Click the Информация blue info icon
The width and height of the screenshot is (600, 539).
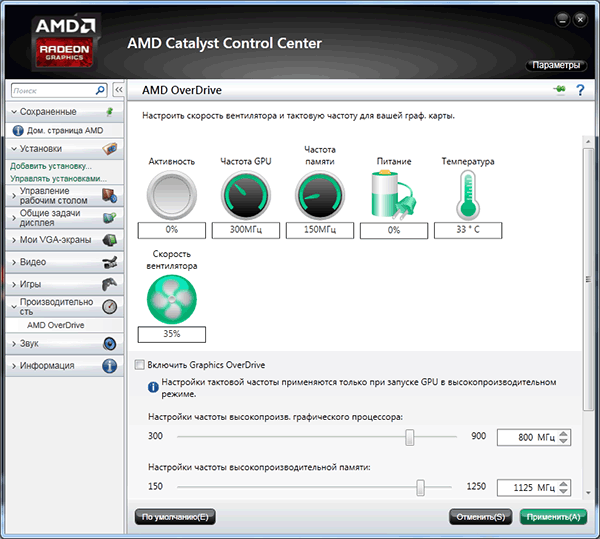click(x=110, y=366)
